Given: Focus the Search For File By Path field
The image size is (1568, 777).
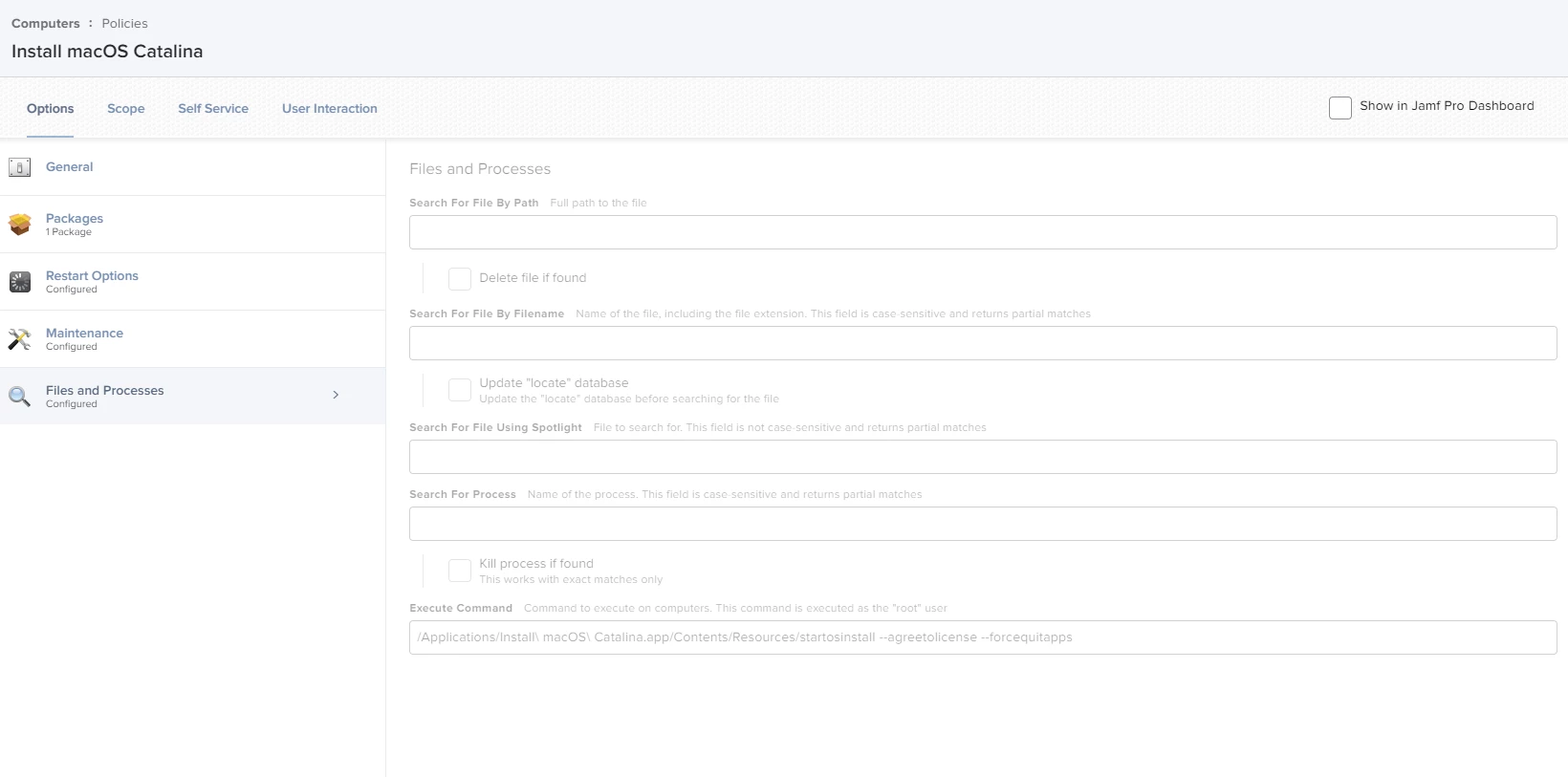Looking at the screenshot, I should pos(983,232).
